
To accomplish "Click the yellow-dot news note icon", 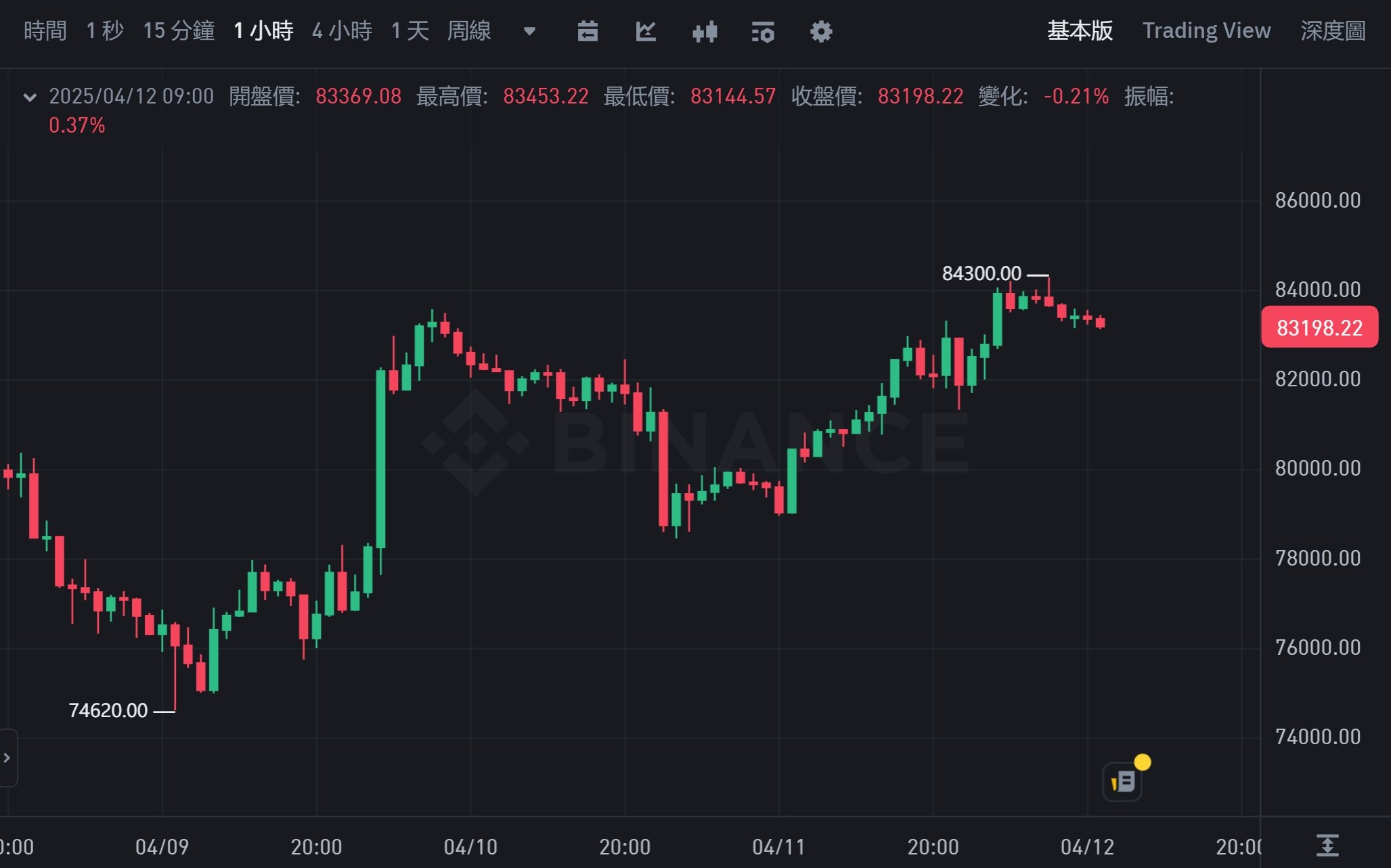I will pyautogui.click(x=1124, y=781).
